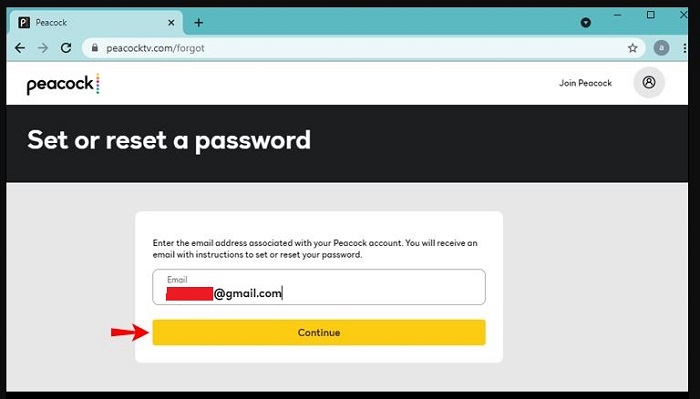
Task: Reload the Peacock forgot password page
Action: pos(66,48)
